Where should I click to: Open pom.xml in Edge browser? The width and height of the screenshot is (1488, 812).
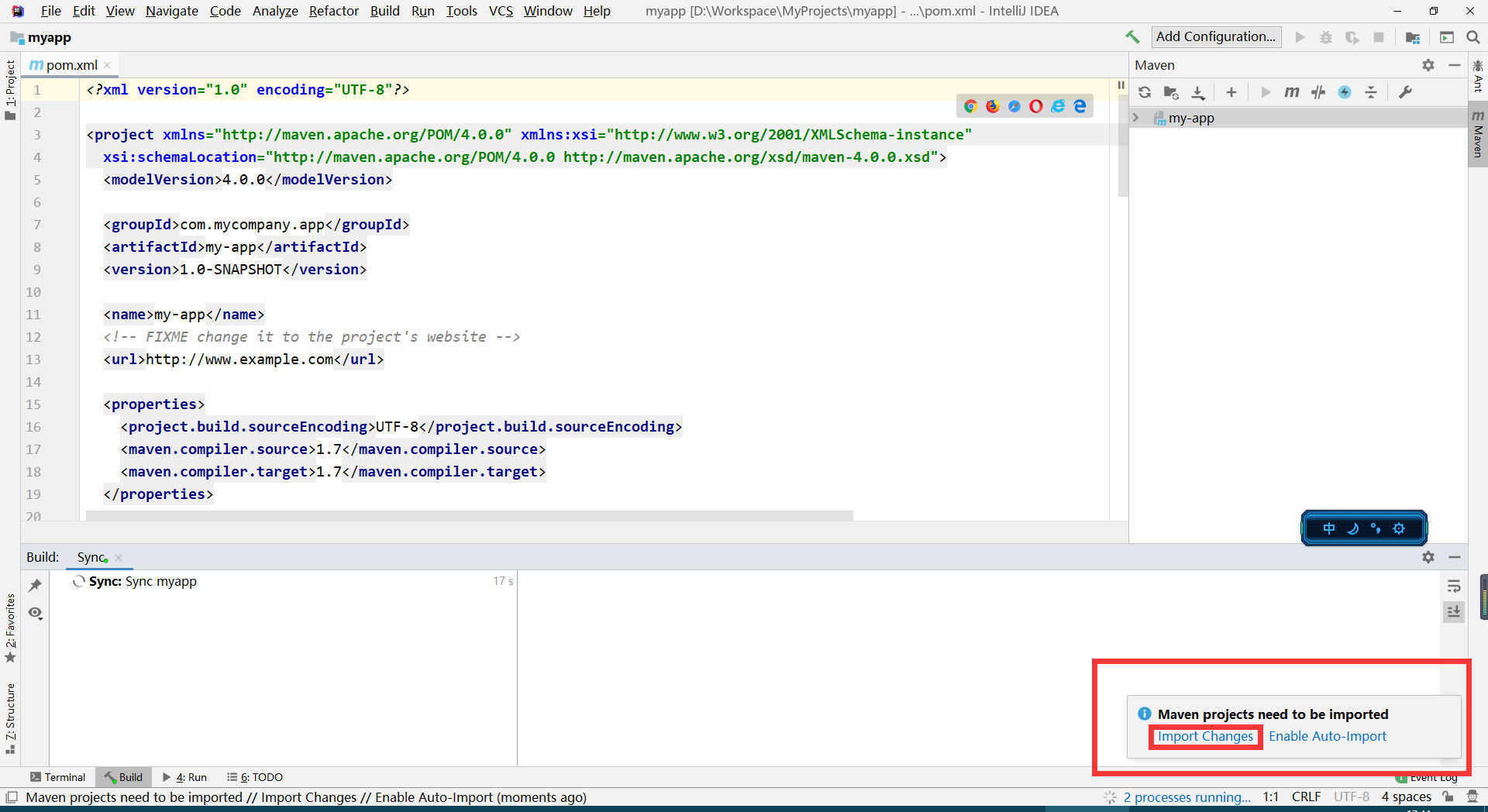pyautogui.click(x=1080, y=106)
